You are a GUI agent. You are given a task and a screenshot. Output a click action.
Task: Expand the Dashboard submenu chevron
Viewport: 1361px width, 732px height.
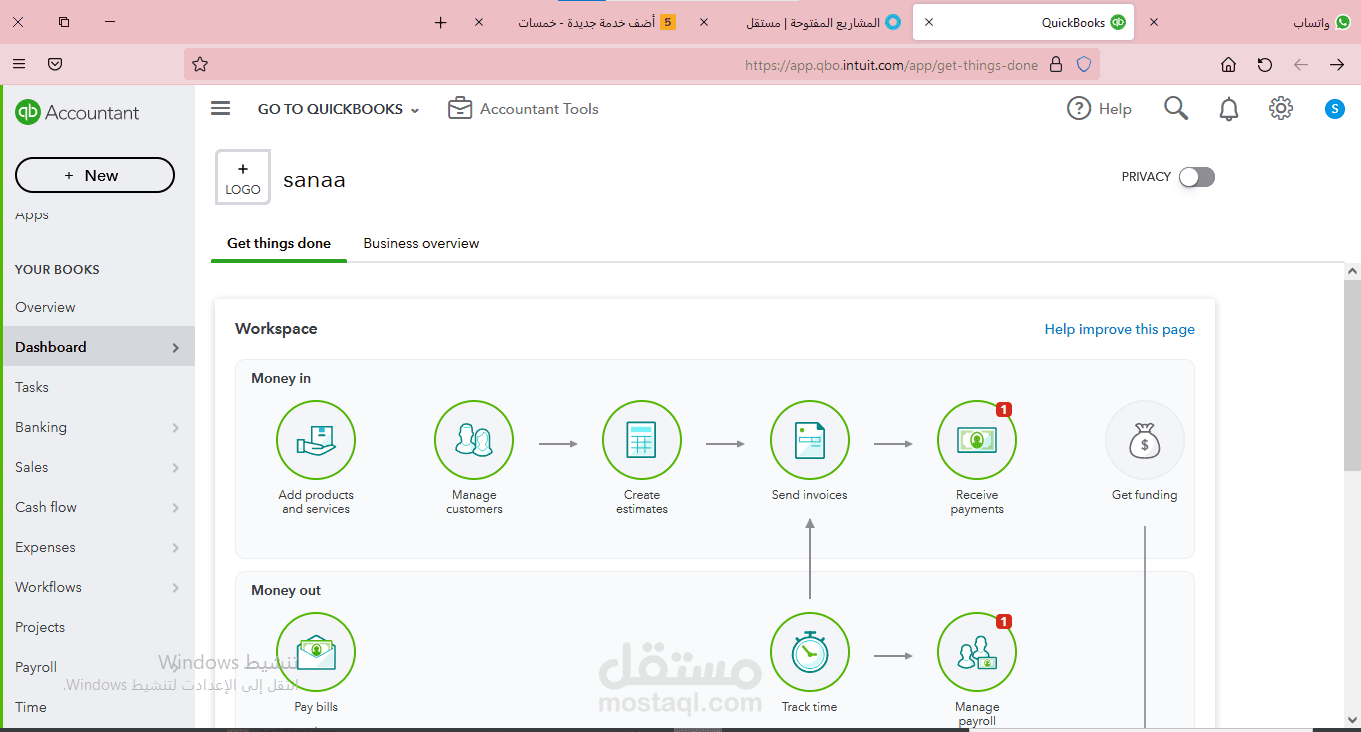click(x=176, y=348)
